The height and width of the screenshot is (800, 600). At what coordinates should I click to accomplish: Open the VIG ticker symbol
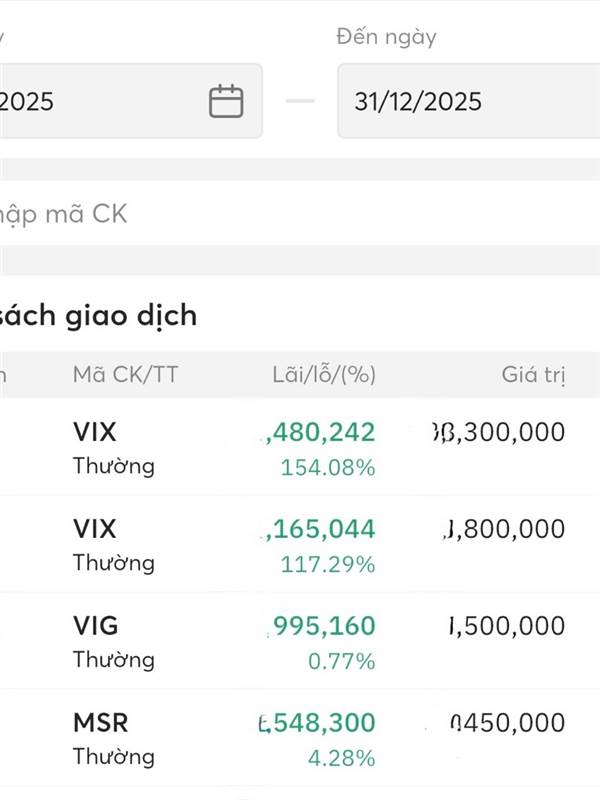click(95, 626)
